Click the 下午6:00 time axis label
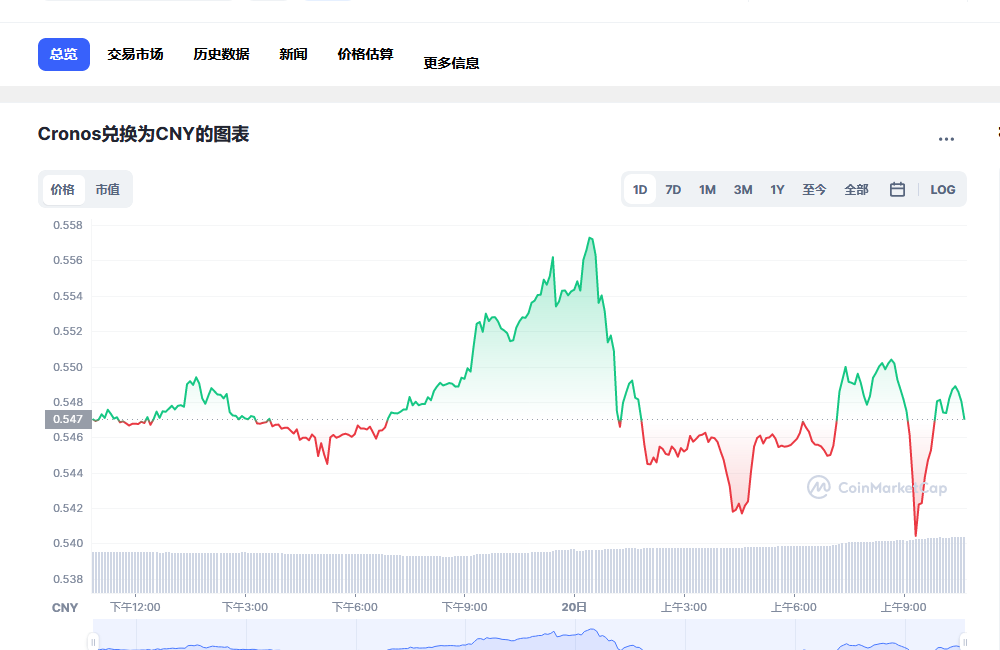 coord(355,607)
